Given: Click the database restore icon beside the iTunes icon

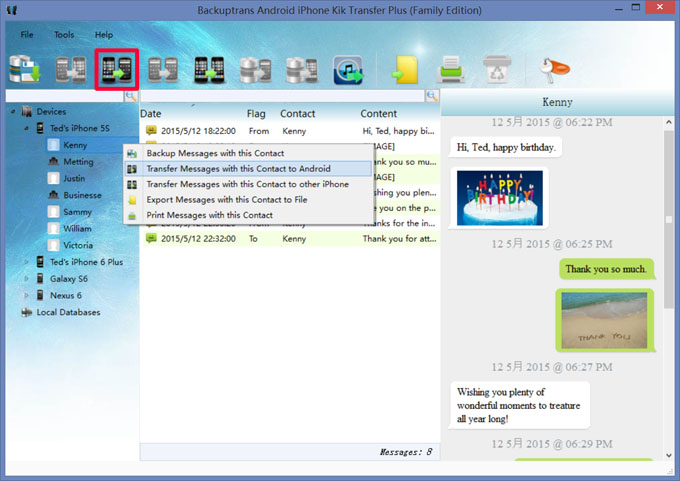Looking at the screenshot, I should (302, 69).
